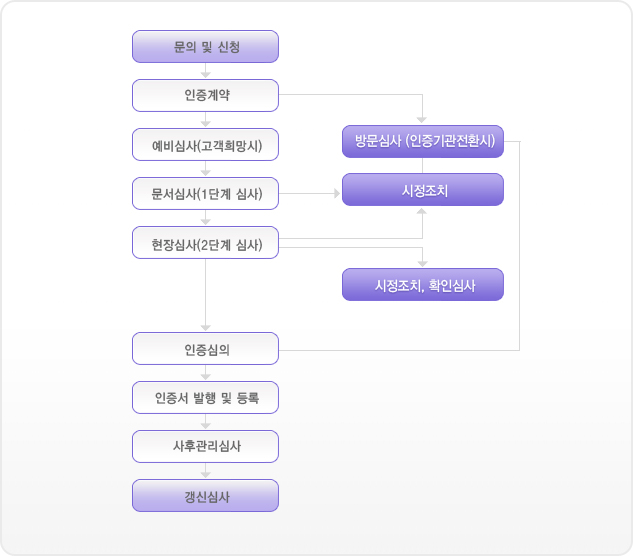
Task: Click arrow between 사후관리심사 and 갱신심사
Action: click(205, 472)
